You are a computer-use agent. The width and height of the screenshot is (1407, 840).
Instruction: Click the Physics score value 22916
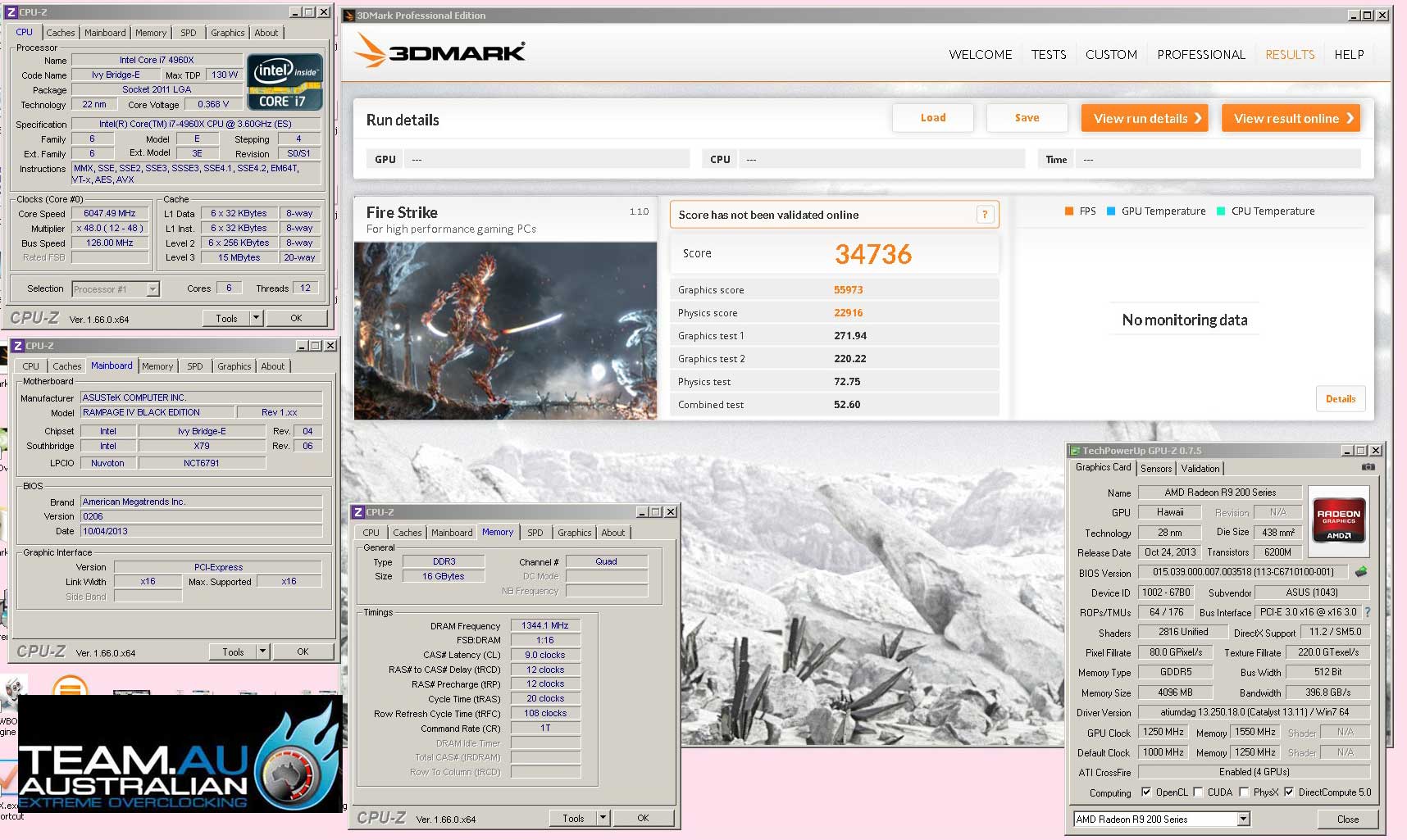coord(848,313)
